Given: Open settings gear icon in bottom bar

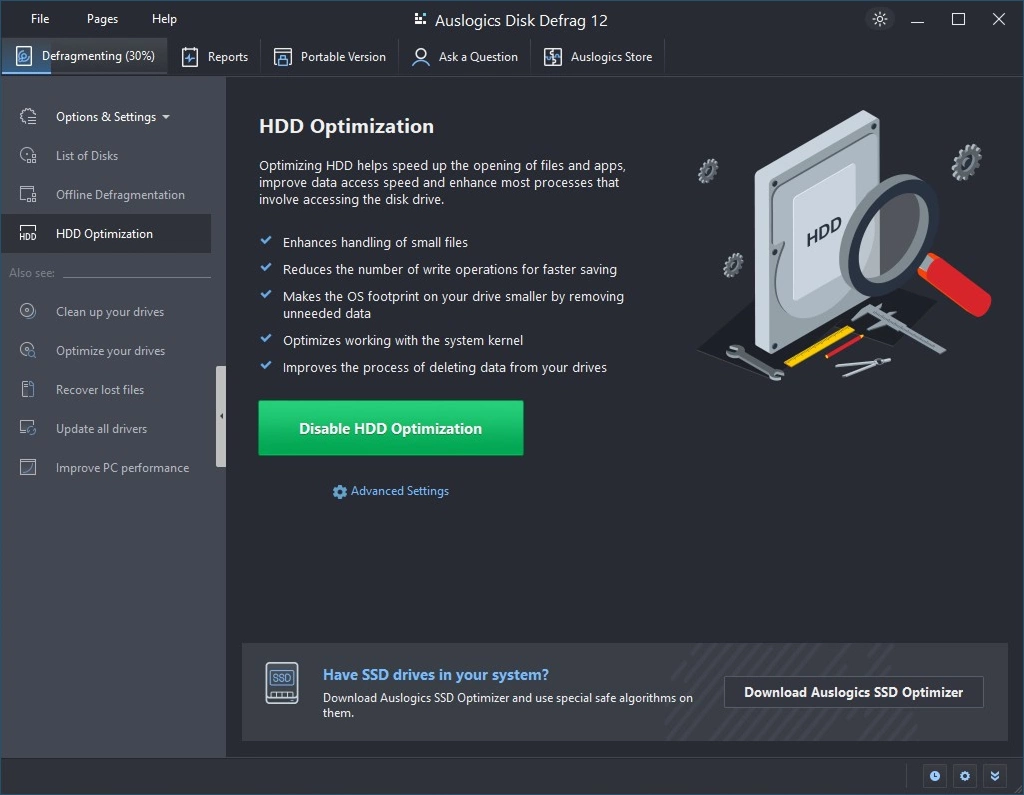Looking at the screenshot, I should (x=964, y=775).
